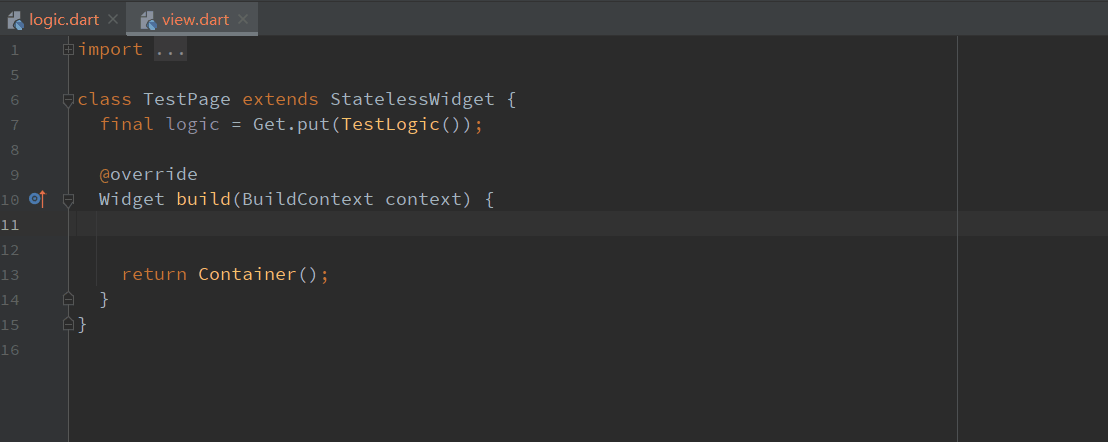Click the BuildContext parameter type
The width and height of the screenshot is (1108, 442).
click(x=308, y=199)
